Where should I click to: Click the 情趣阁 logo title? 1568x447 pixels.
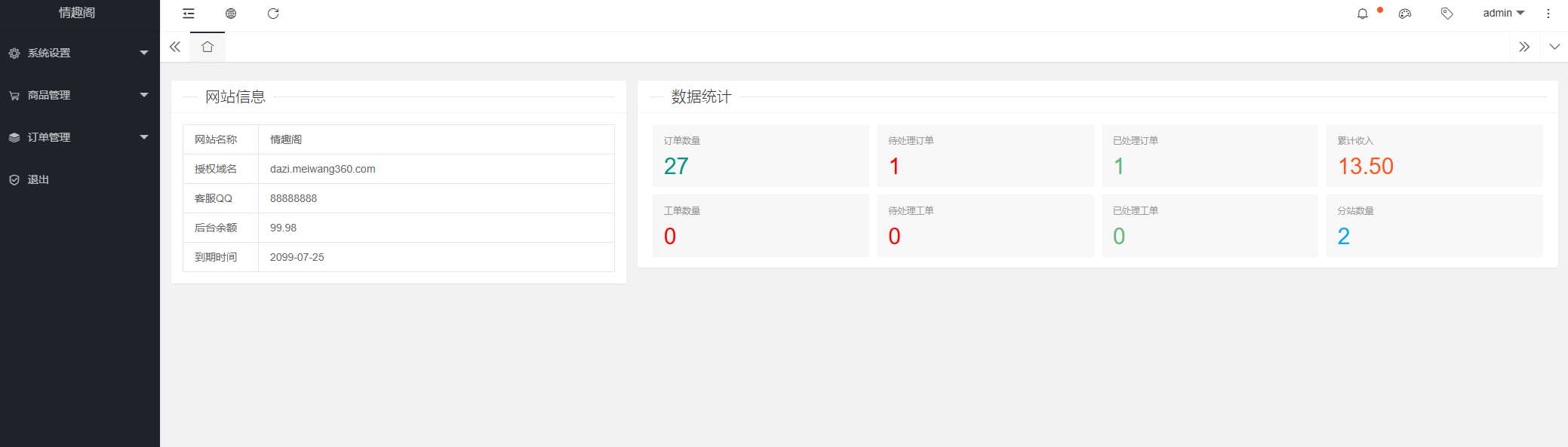coord(77,13)
